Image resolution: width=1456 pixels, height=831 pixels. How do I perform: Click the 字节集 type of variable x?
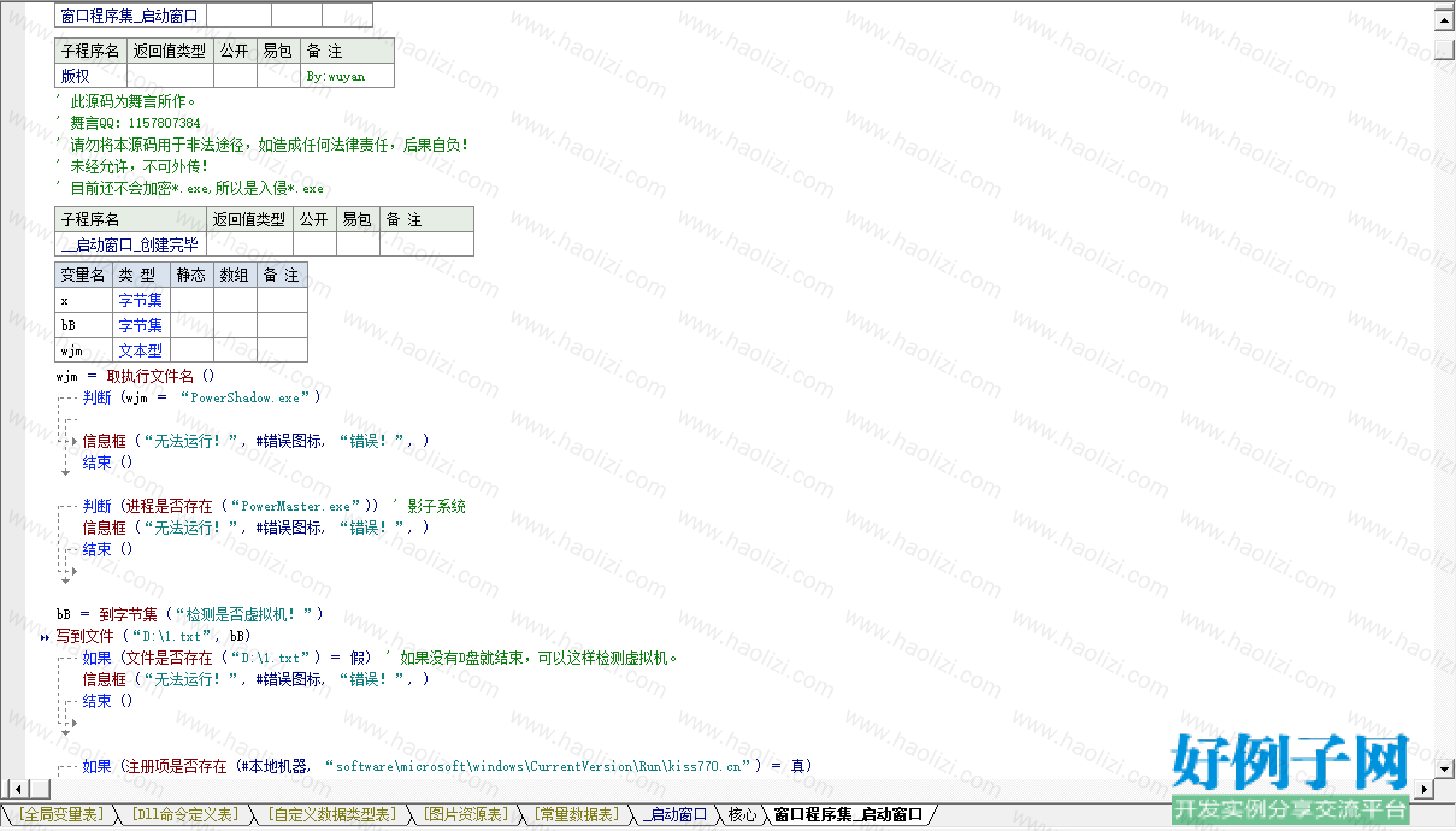click(141, 300)
